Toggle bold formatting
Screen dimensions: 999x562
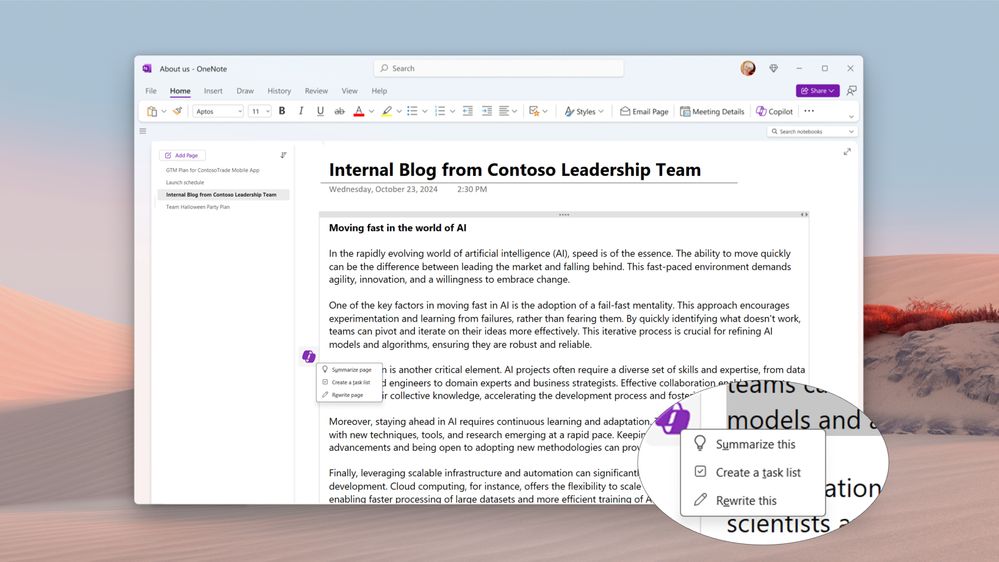[282, 111]
